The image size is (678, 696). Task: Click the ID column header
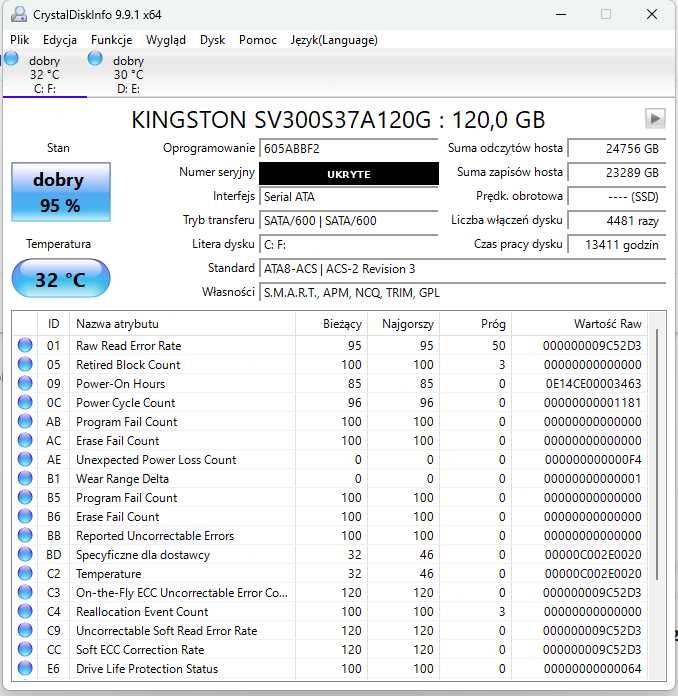click(x=53, y=324)
